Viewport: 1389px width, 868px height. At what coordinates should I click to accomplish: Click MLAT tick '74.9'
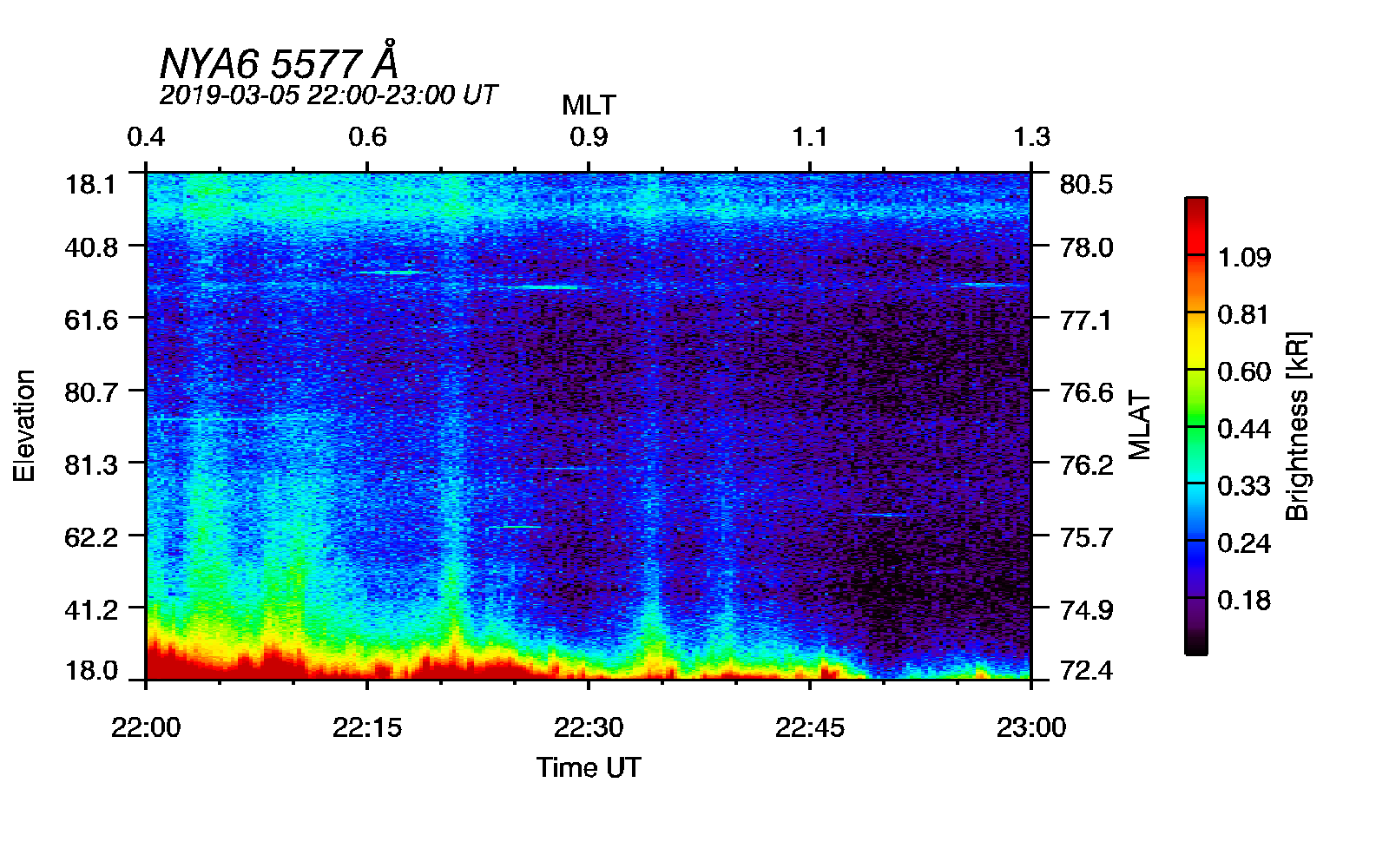[x=1086, y=610]
